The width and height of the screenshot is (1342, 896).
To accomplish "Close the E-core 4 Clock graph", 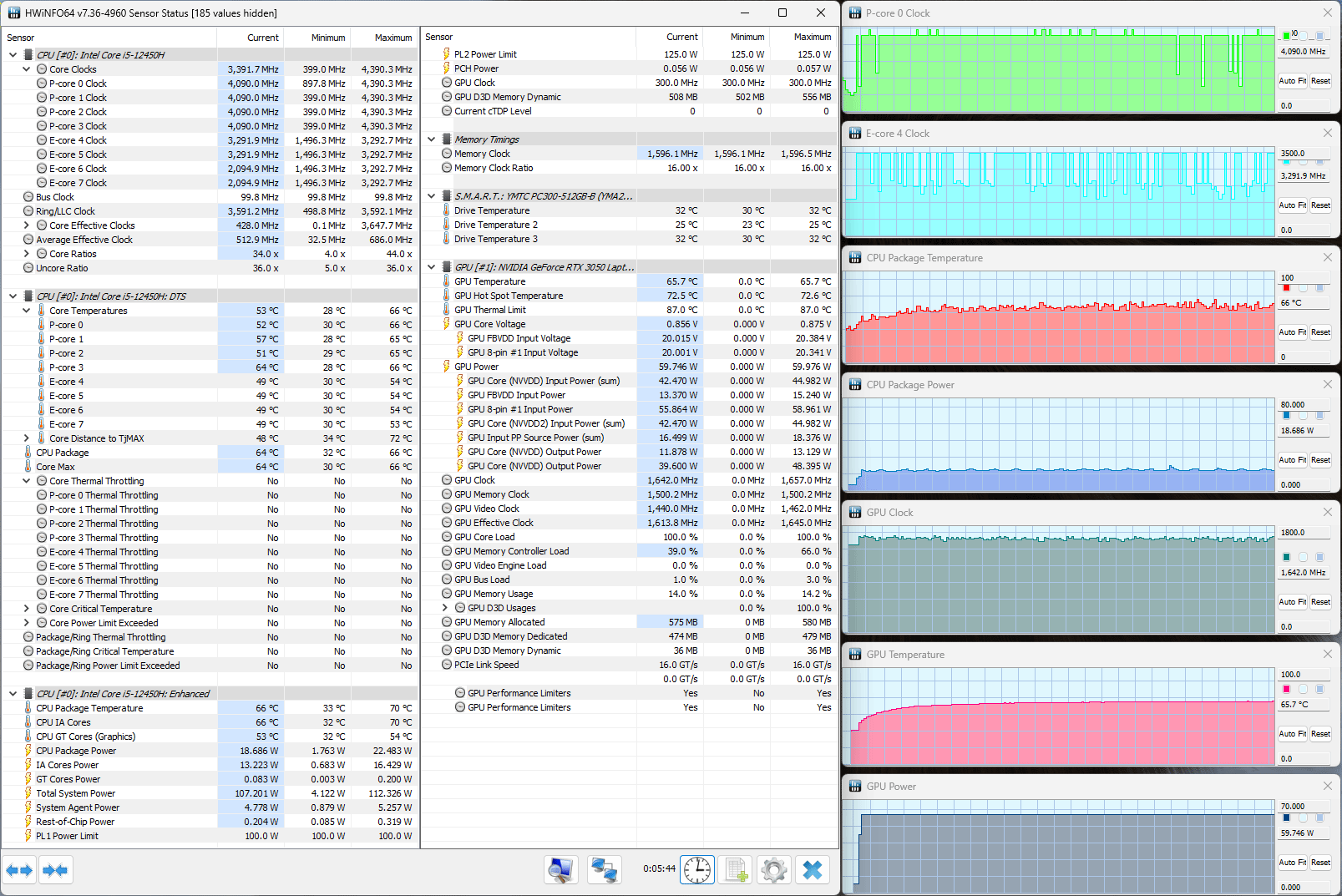I will point(1328,134).
